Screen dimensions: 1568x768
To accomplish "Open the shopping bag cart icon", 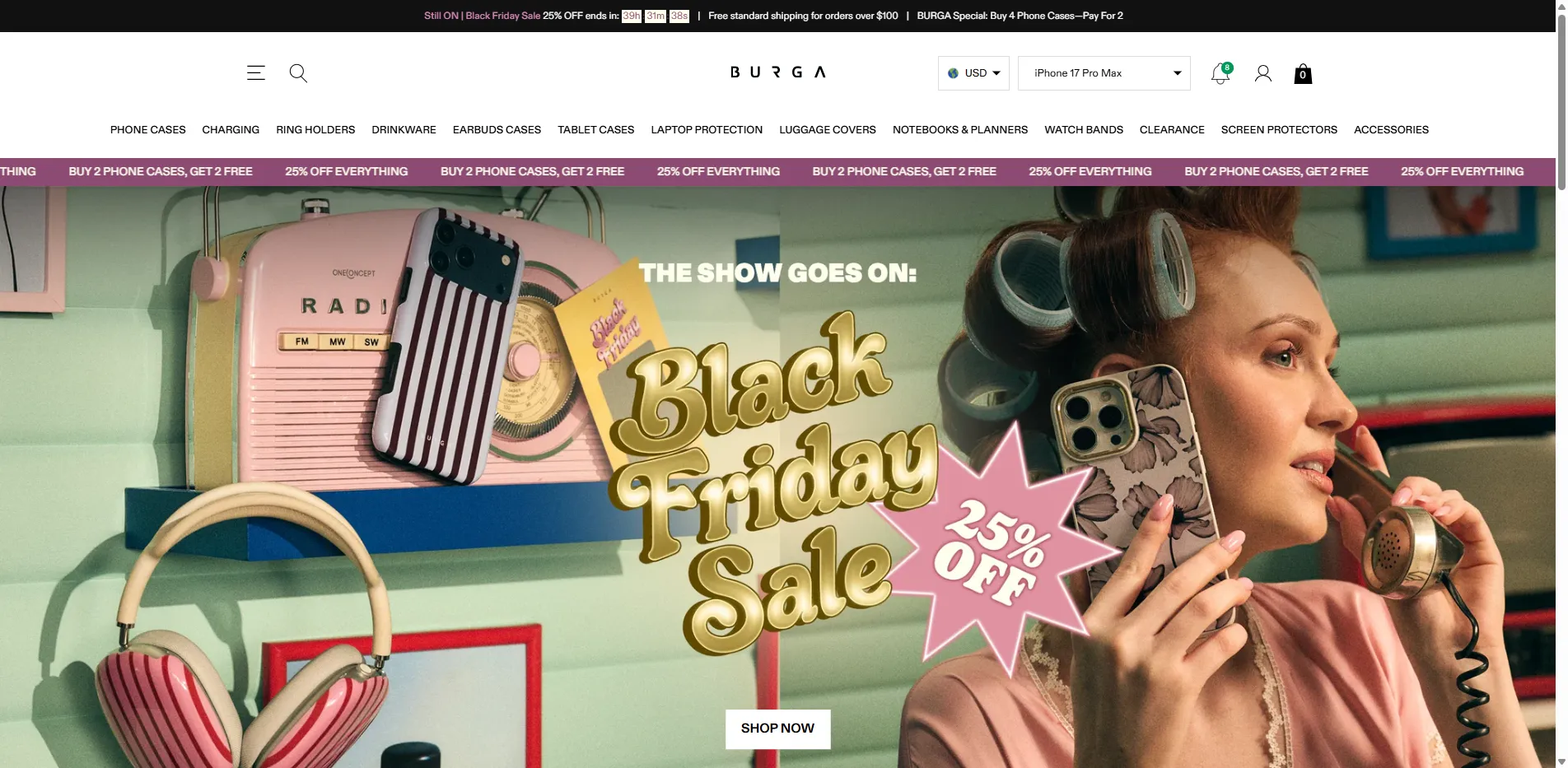I will coord(1303,74).
